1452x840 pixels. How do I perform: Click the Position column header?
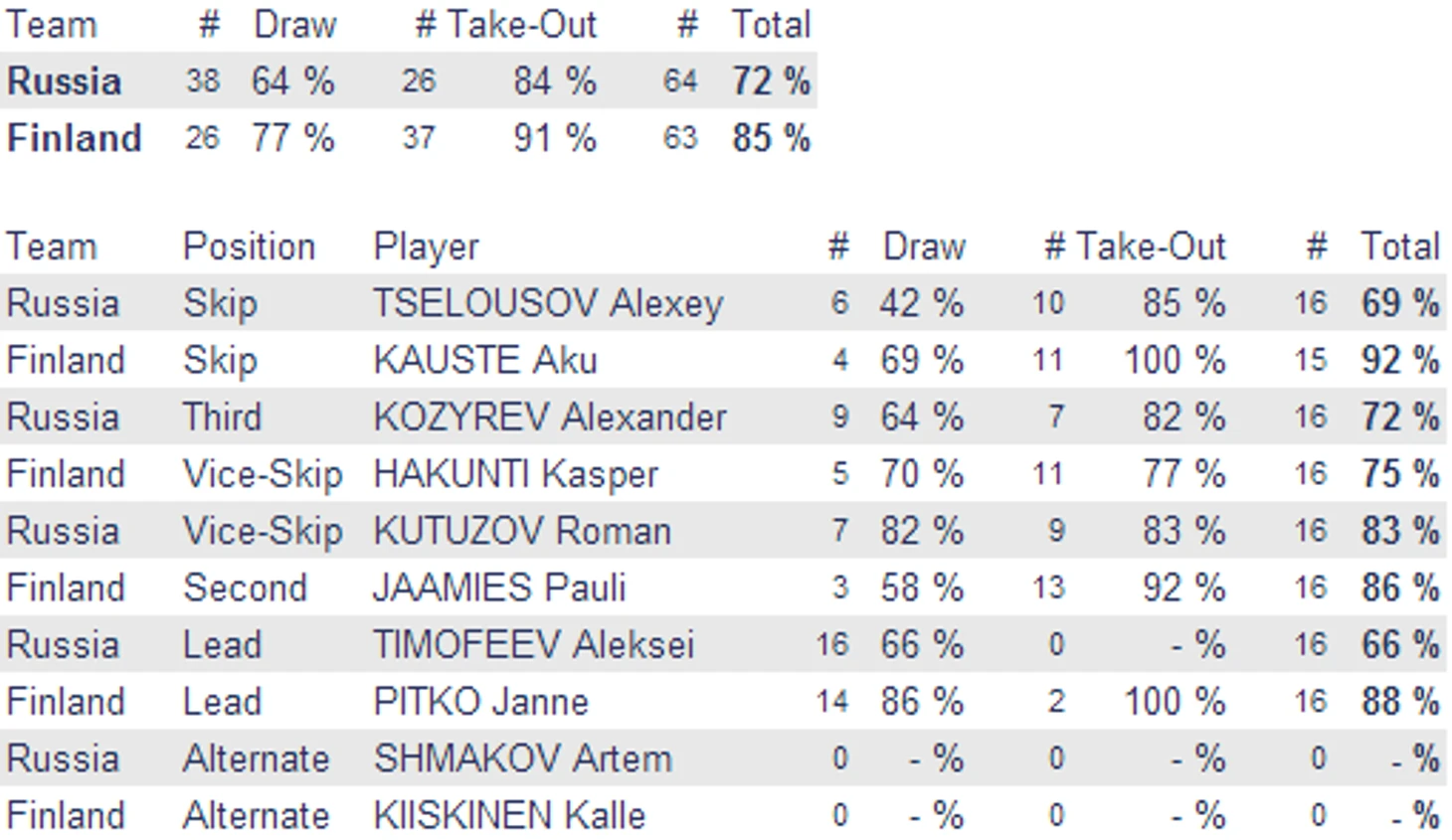[249, 247]
